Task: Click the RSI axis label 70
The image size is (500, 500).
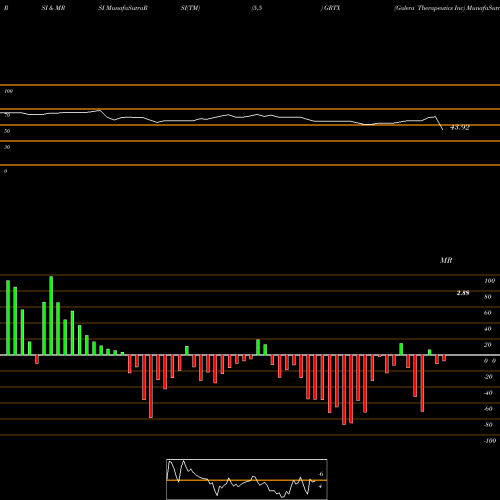Action: click(7, 115)
